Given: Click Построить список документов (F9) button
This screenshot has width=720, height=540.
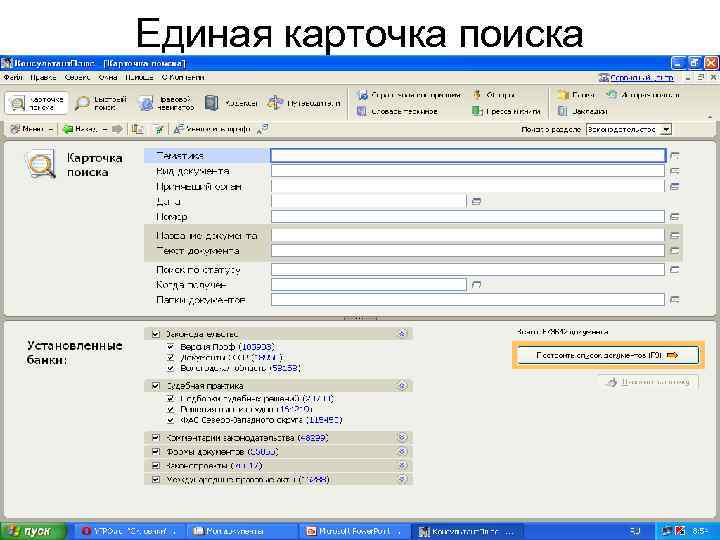Looking at the screenshot, I should click(x=608, y=355).
